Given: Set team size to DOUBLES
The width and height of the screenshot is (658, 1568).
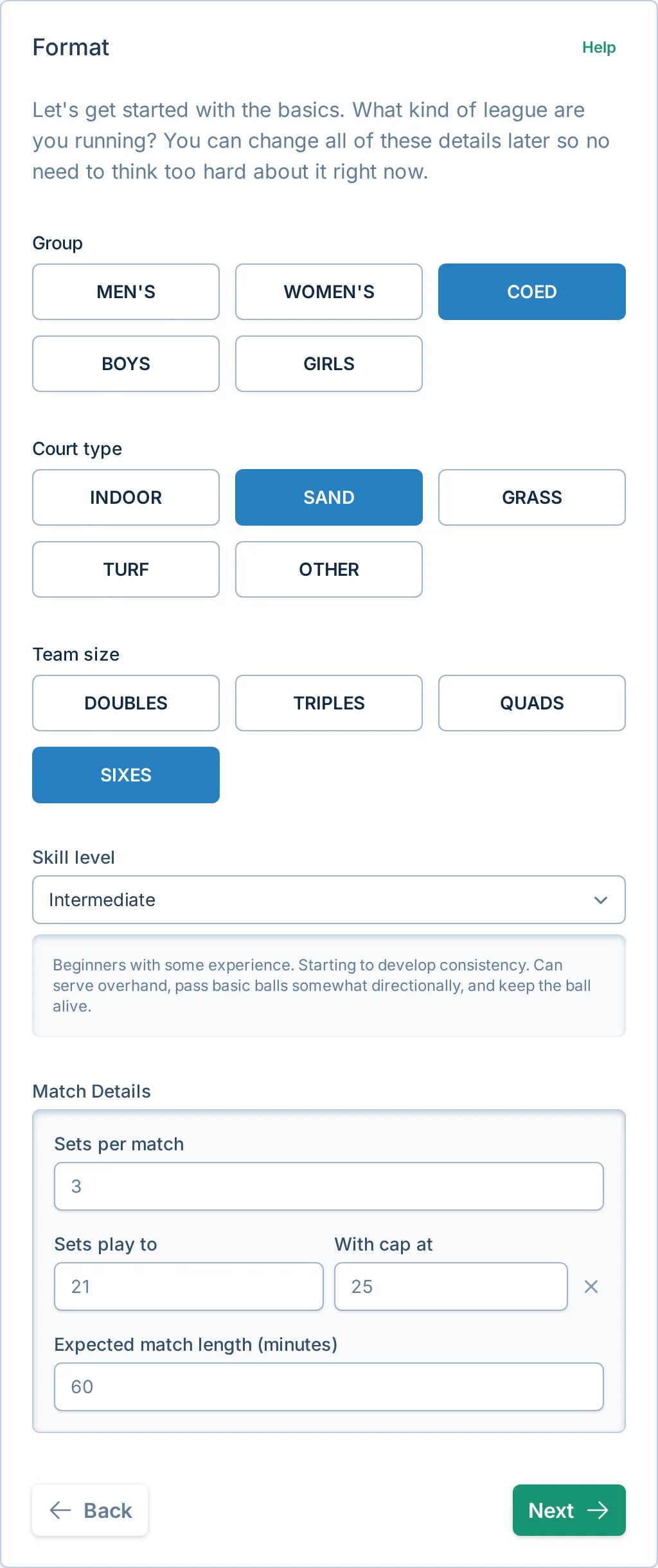Looking at the screenshot, I should (x=125, y=703).
